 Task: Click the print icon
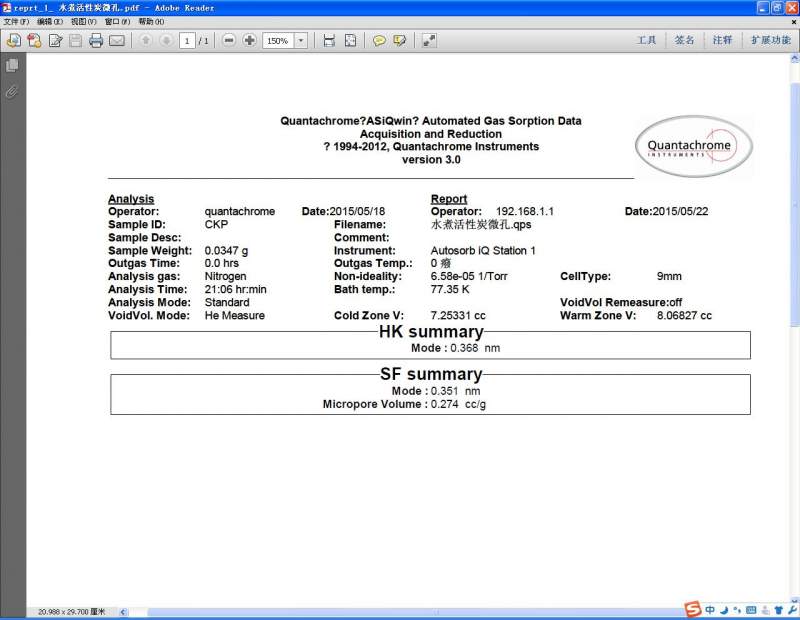click(96, 40)
